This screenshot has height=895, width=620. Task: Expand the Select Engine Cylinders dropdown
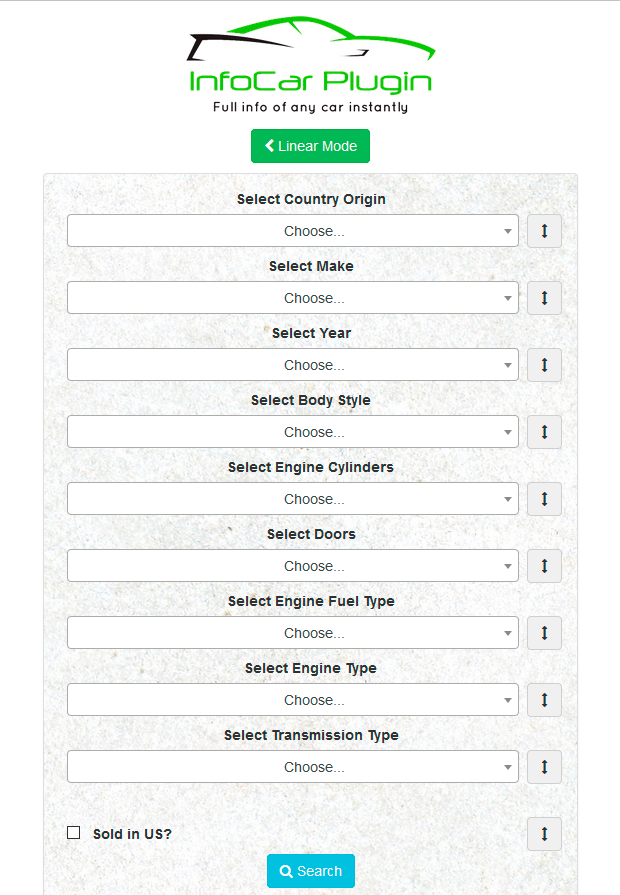[293, 499]
